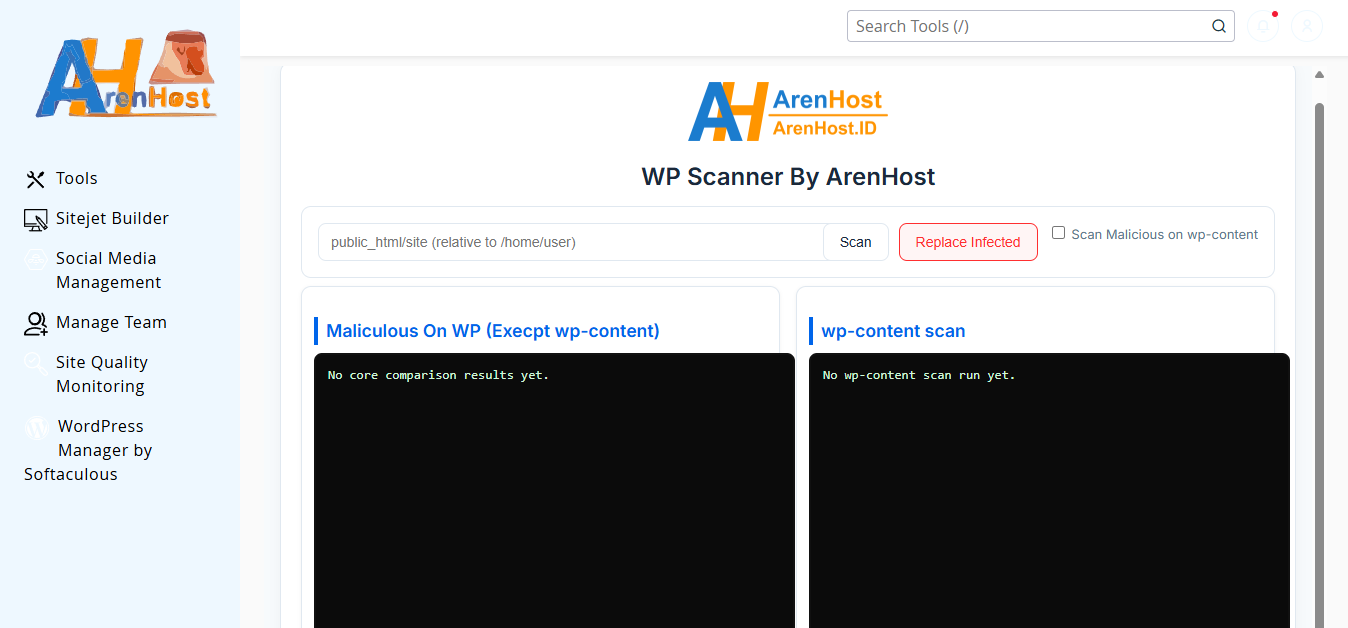Open the notifications icon with red dot
Image resolution: width=1348 pixels, height=628 pixels.
pyautogui.click(x=1263, y=26)
